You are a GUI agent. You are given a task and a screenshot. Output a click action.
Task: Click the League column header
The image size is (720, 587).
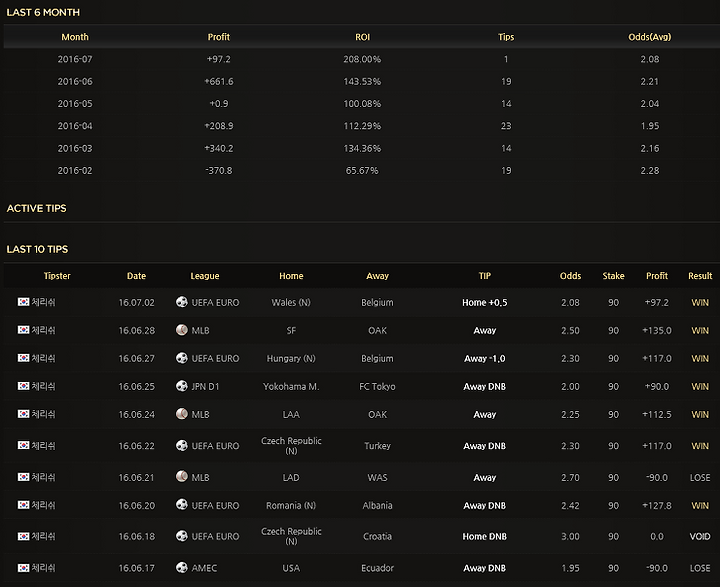[205, 276]
